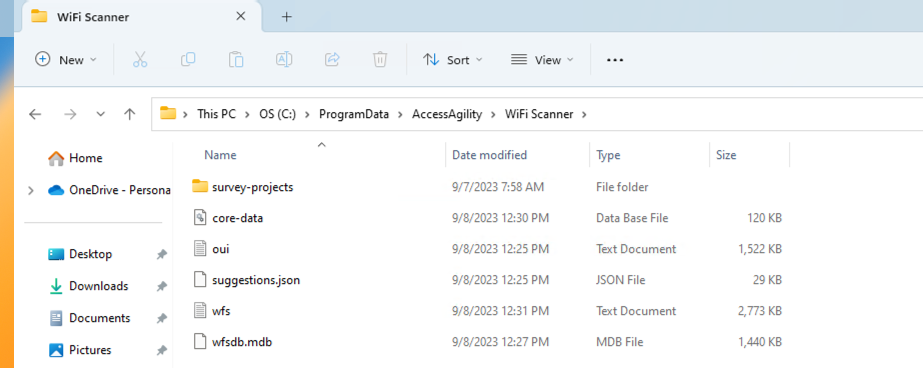Image resolution: width=923 pixels, height=368 pixels.
Task: Go back with the left arrow
Action: coord(35,114)
